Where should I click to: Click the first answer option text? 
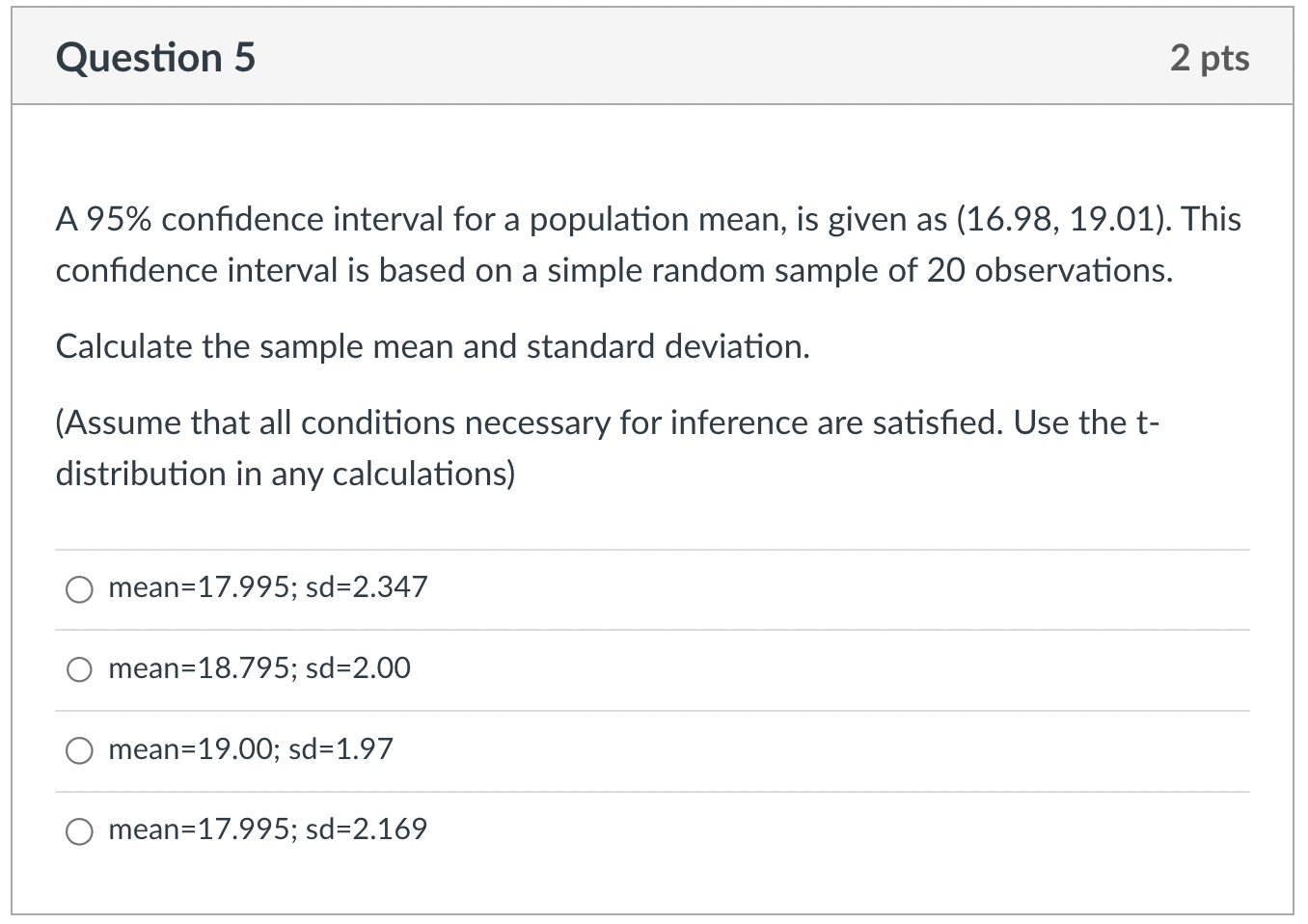pyautogui.click(x=268, y=587)
